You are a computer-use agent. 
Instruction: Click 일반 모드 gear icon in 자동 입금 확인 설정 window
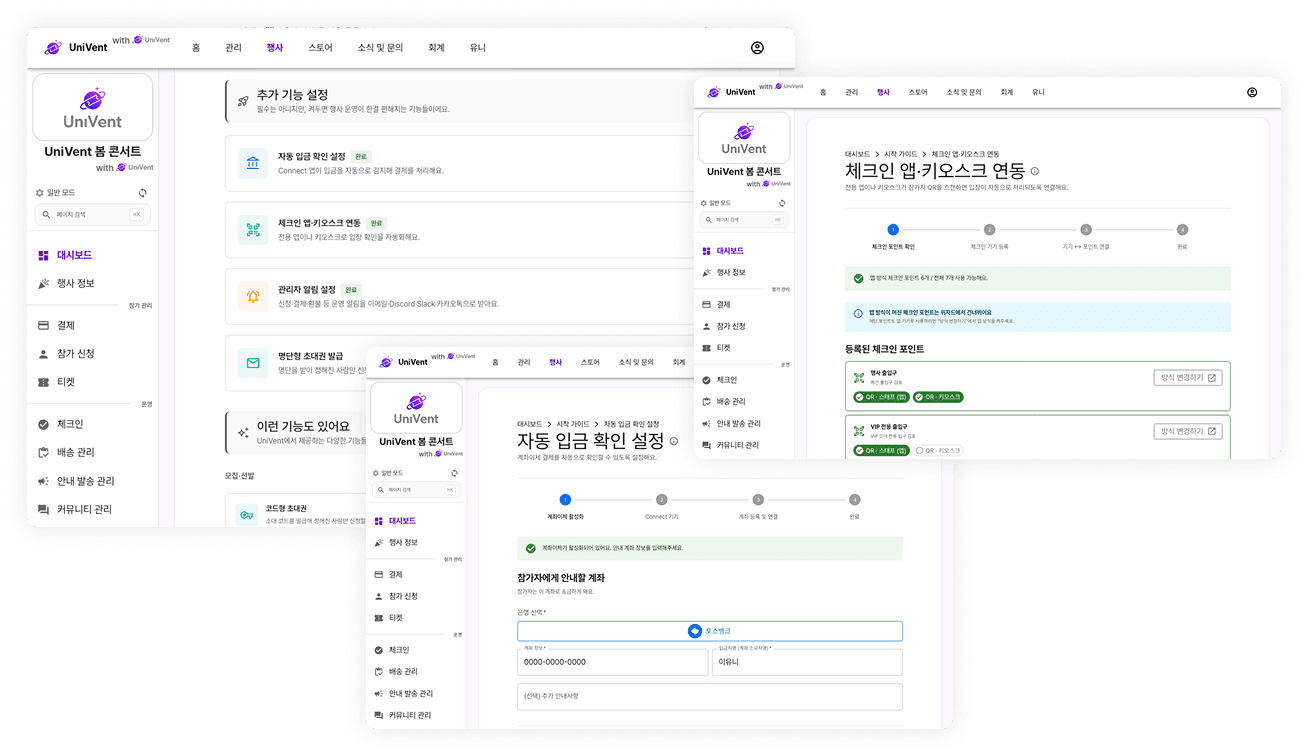(x=376, y=473)
